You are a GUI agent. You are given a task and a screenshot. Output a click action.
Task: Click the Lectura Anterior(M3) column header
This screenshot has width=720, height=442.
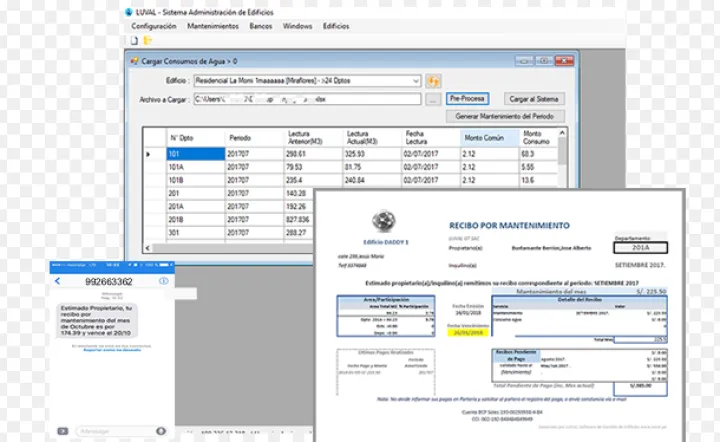tap(313, 138)
